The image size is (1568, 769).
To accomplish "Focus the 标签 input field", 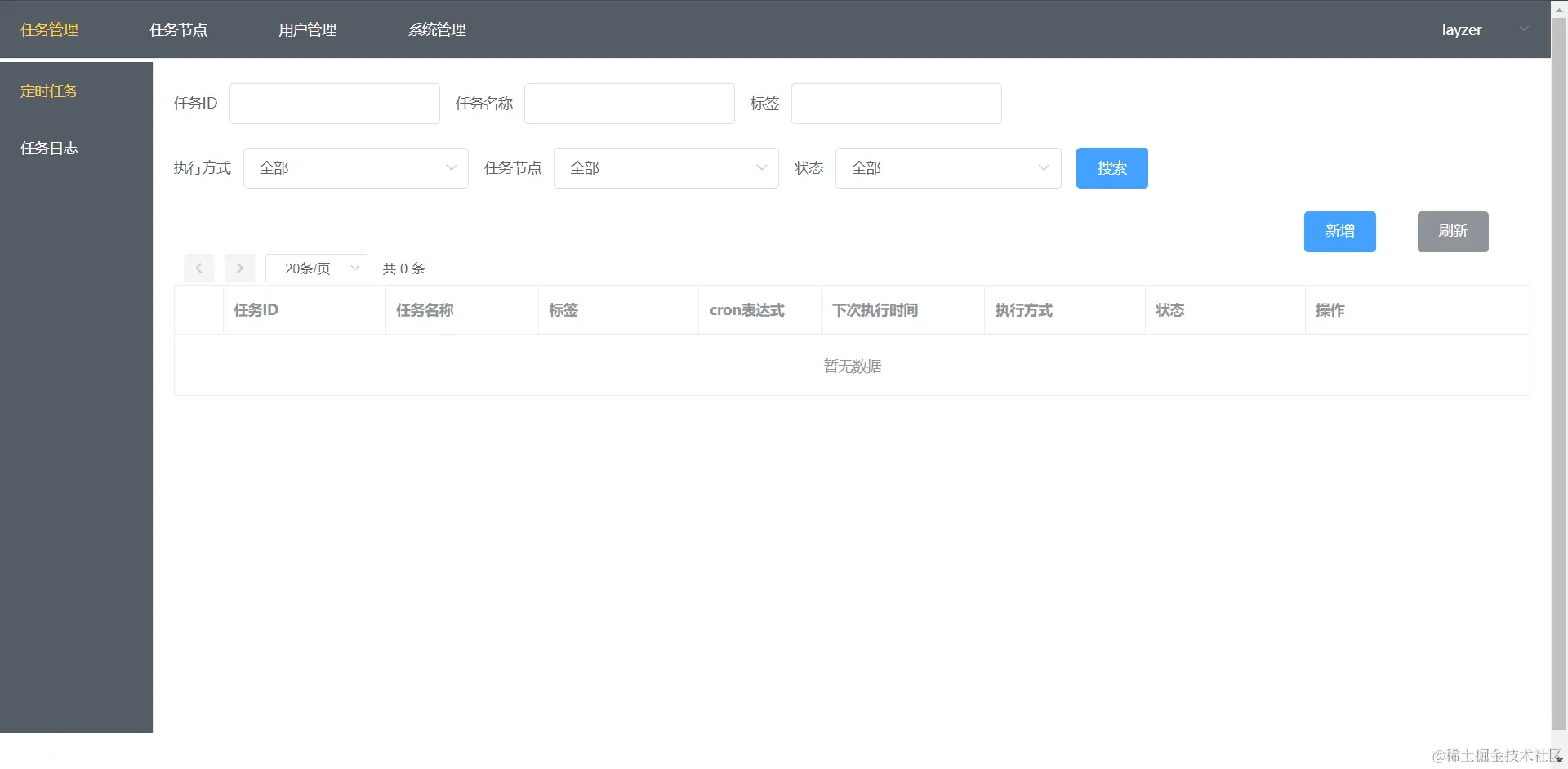I will tap(897, 104).
